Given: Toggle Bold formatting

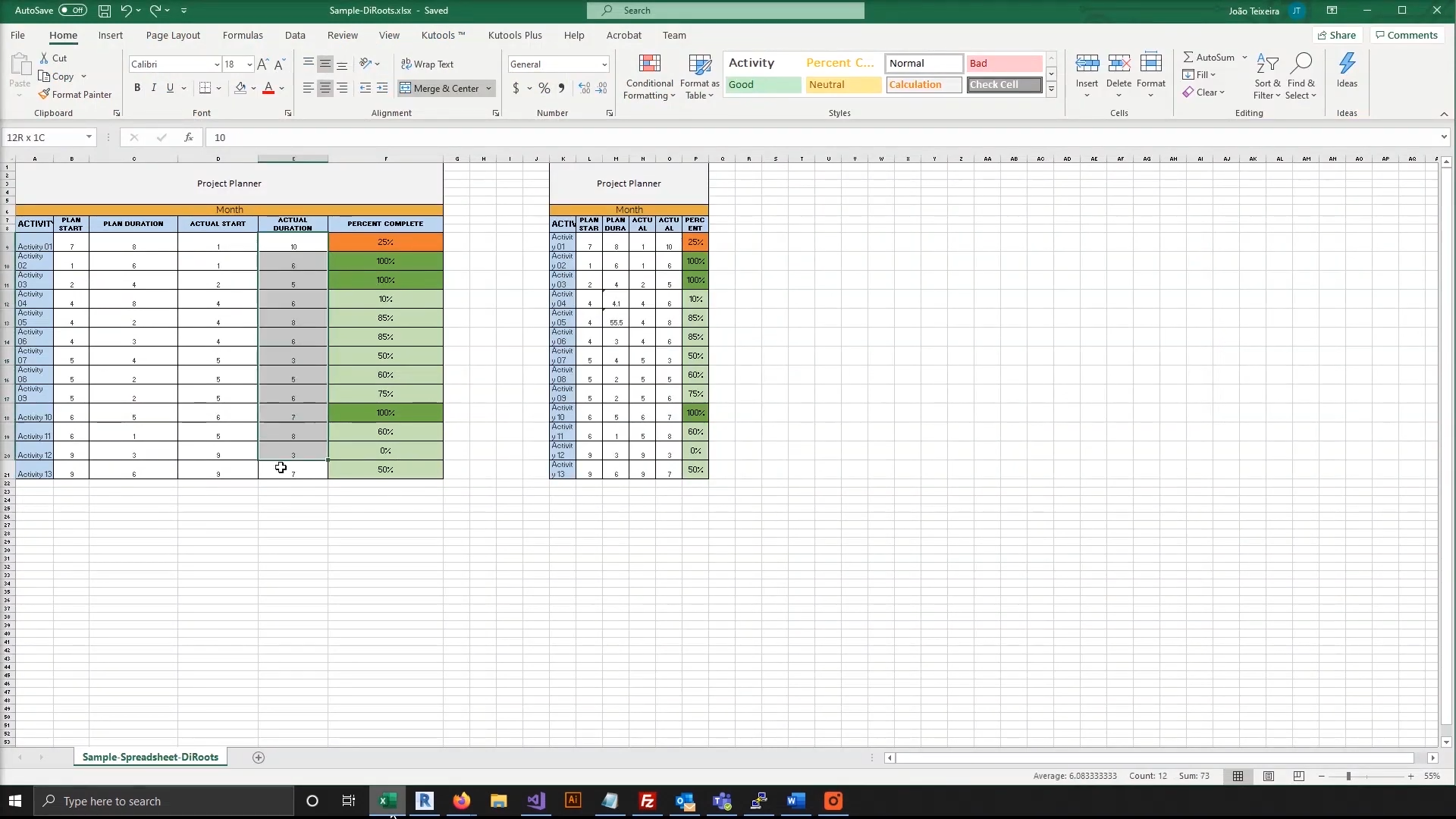Looking at the screenshot, I should [137, 88].
